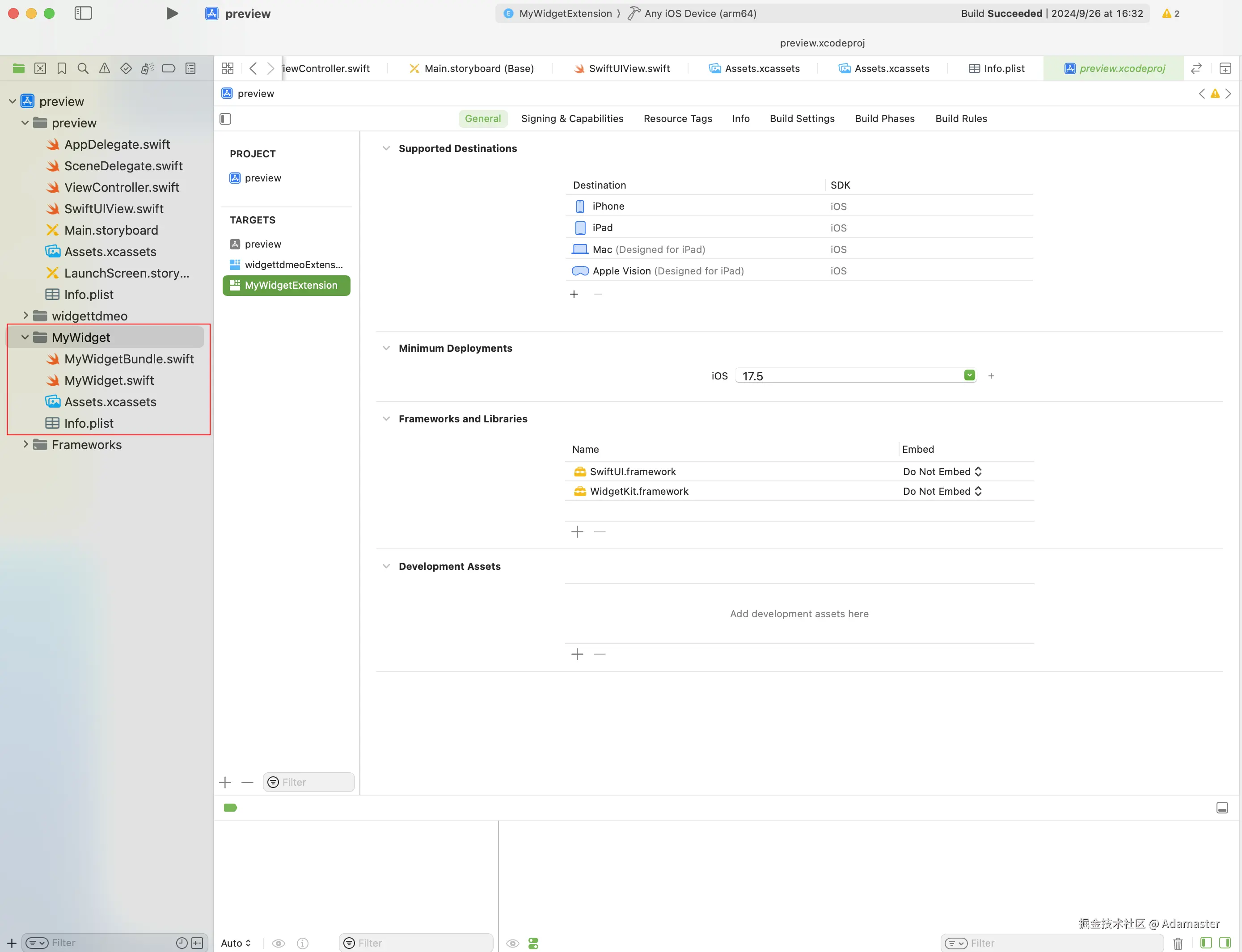Toggle the debug area bottom panel
The width and height of the screenshot is (1242, 952).
point(1222,808)
